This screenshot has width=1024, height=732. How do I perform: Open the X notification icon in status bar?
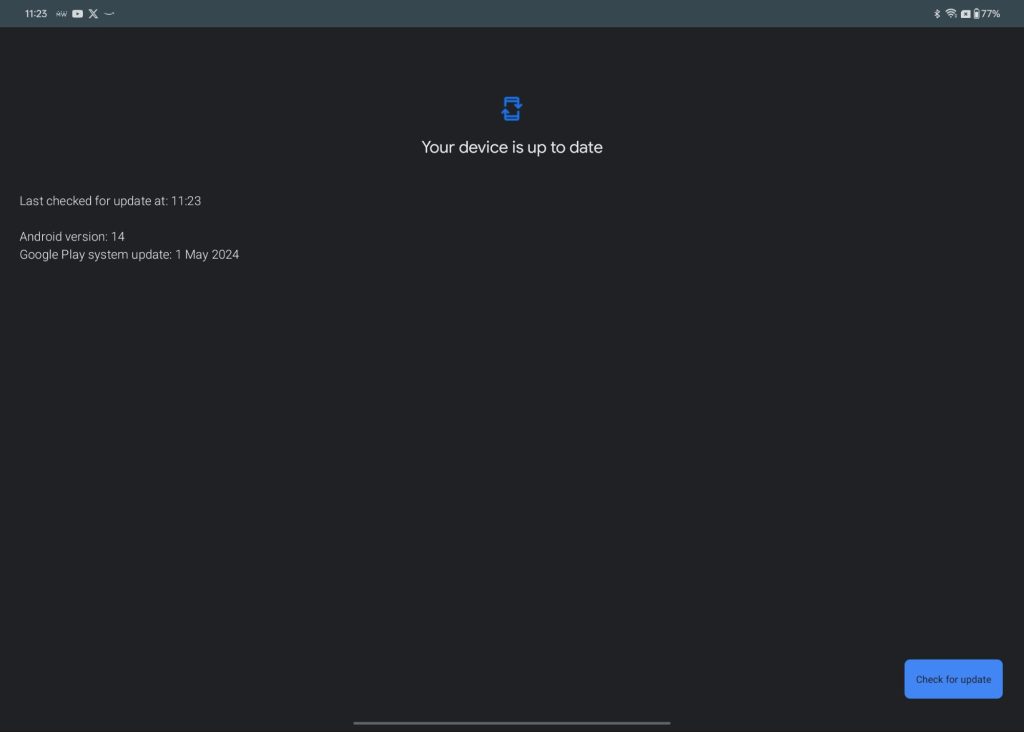pos(93,14)
